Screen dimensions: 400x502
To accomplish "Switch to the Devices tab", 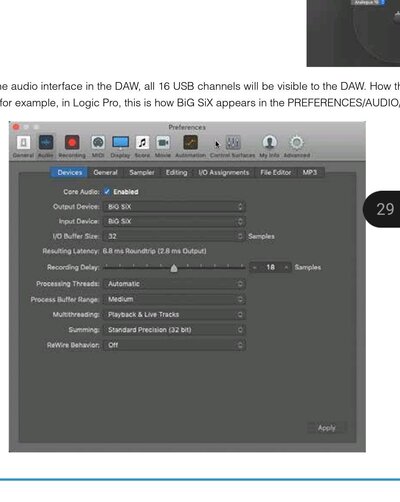I will pyautogui.click(x=69, y=172).
